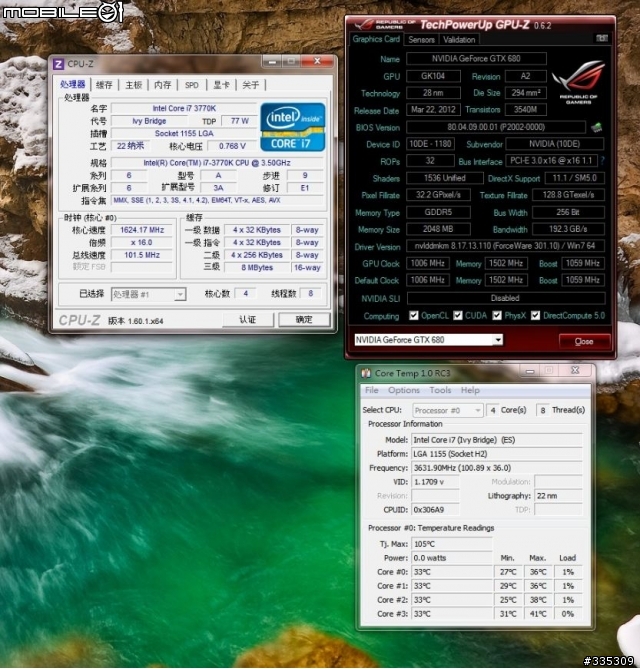Click the Lithography value 22 nm

(x=559, y=496)
